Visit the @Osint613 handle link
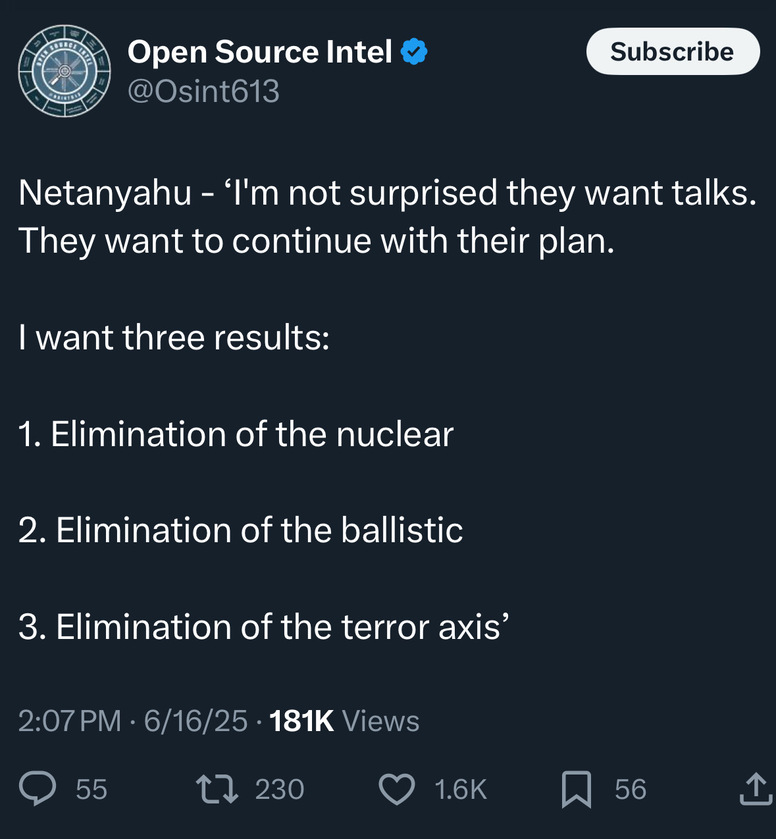Image resolution: width=776 pixels, height=839 pixels. coord(203,91)
